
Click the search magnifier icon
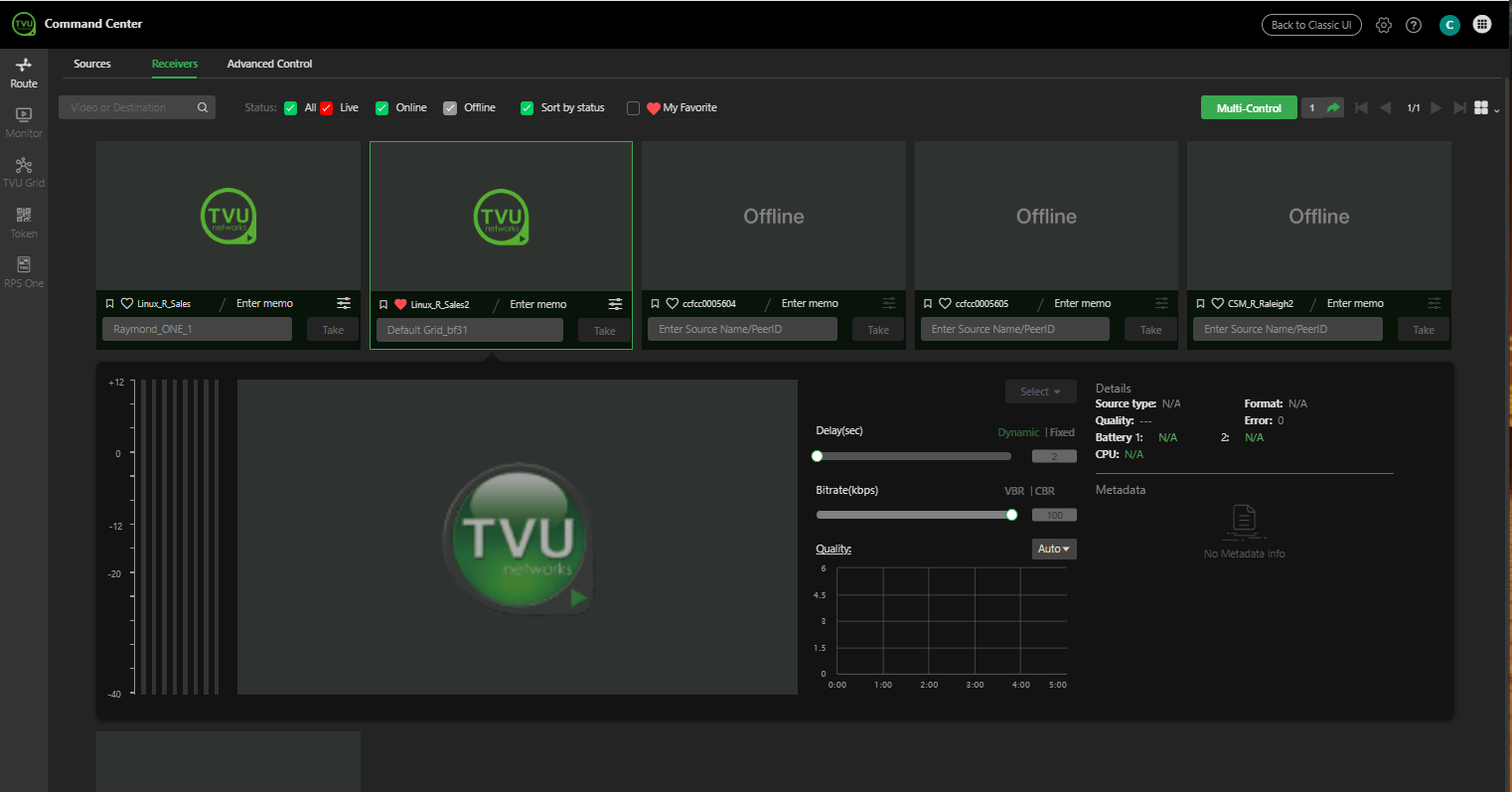coord(203,107)
